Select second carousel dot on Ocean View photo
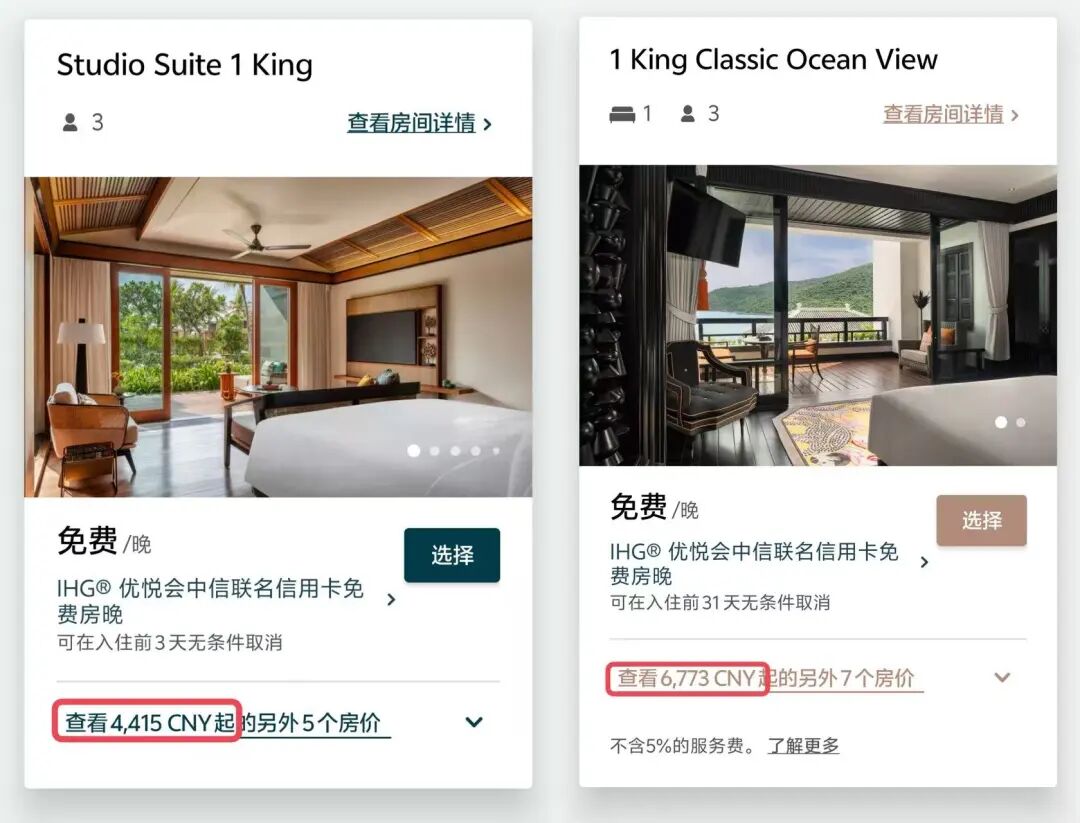This screenshot has width=1080, height=823. tap(1021, 422)
